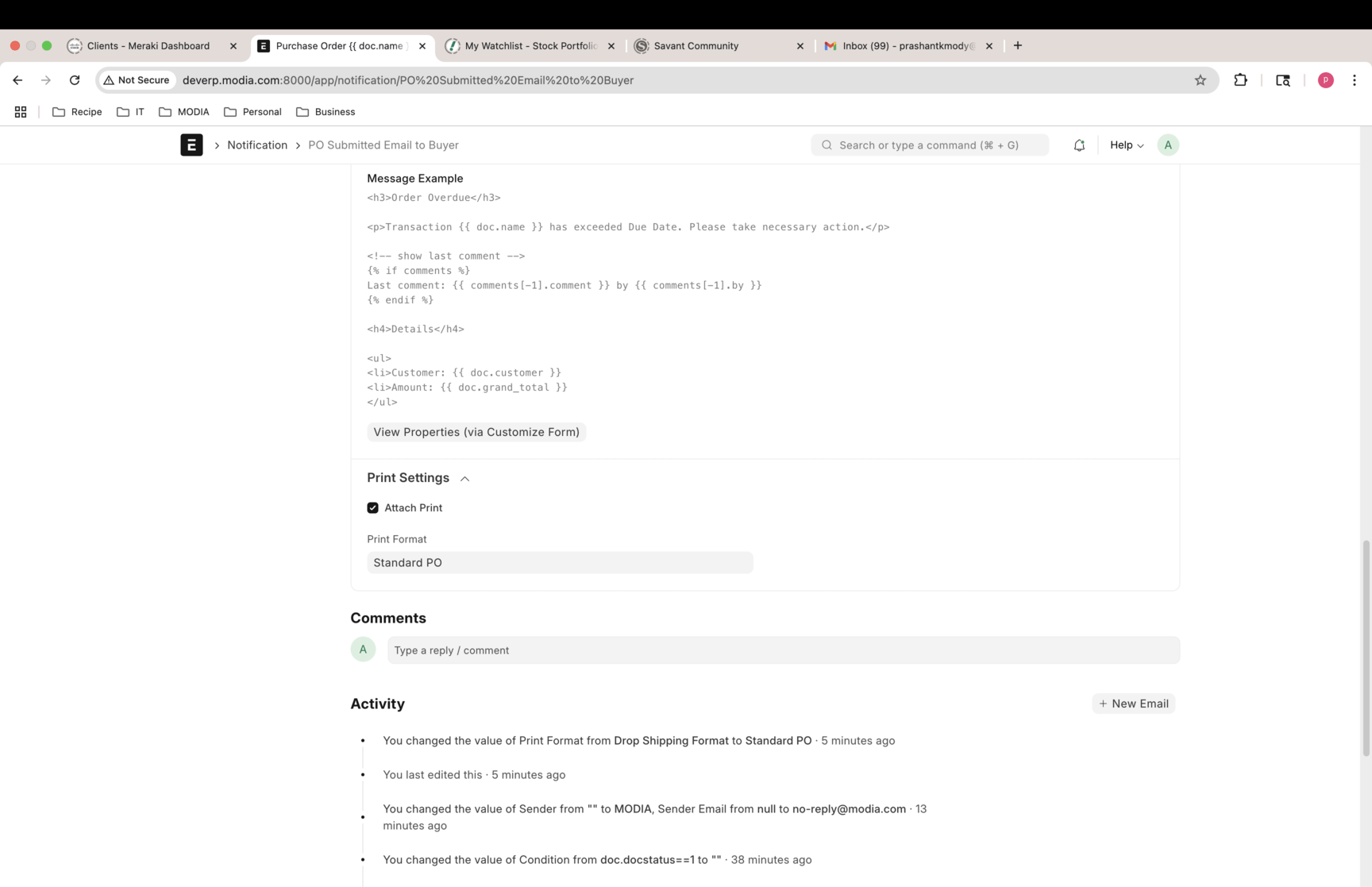The width and height of the screenshot is (1372, 887).
Task: Open the Chrome profile avatar P
Action: click(x=1325, y=80)
